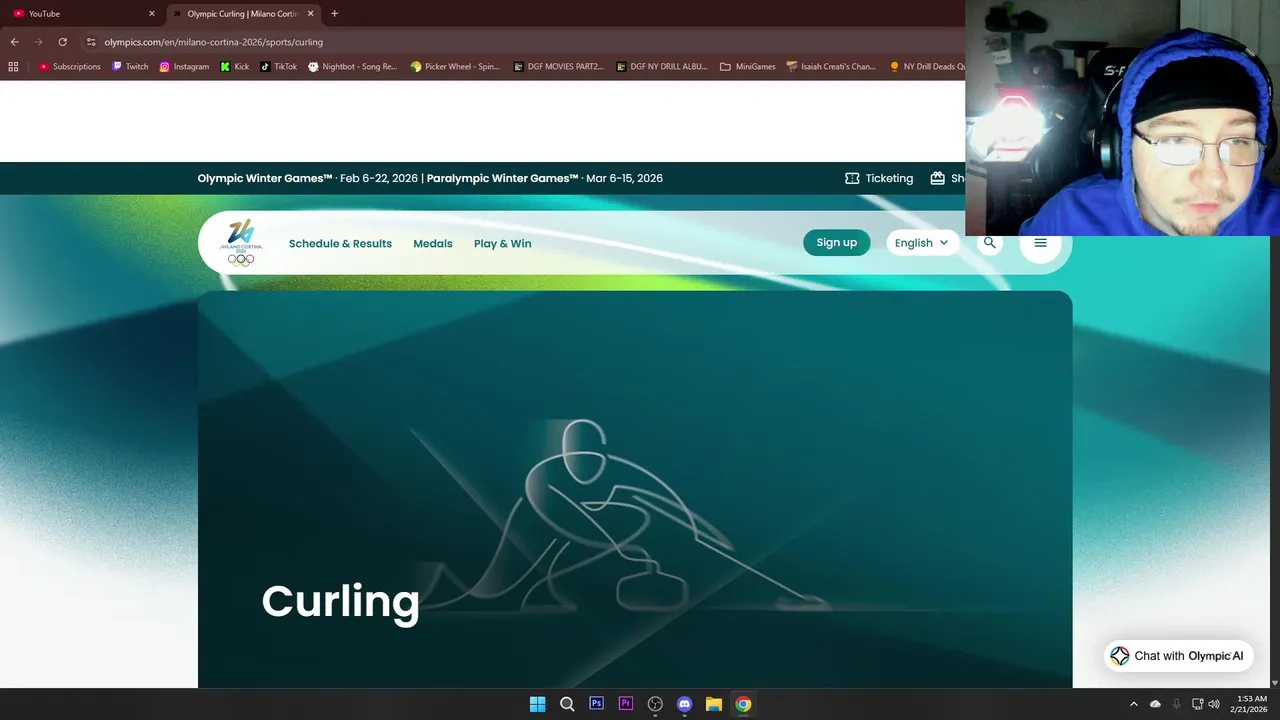The height and width of the screenshot is (720, 1280).
Task: Go back with the browser back arrow
Action: (x=14, y=42)
